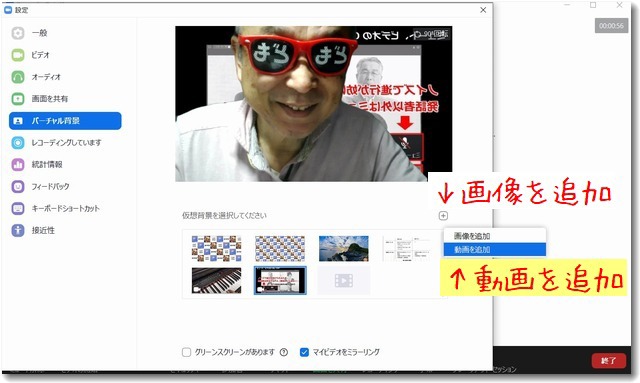Select the ビデオ camera icon
Image resolution: width=640 pixels, height=383 pixels.
(18, 55)
